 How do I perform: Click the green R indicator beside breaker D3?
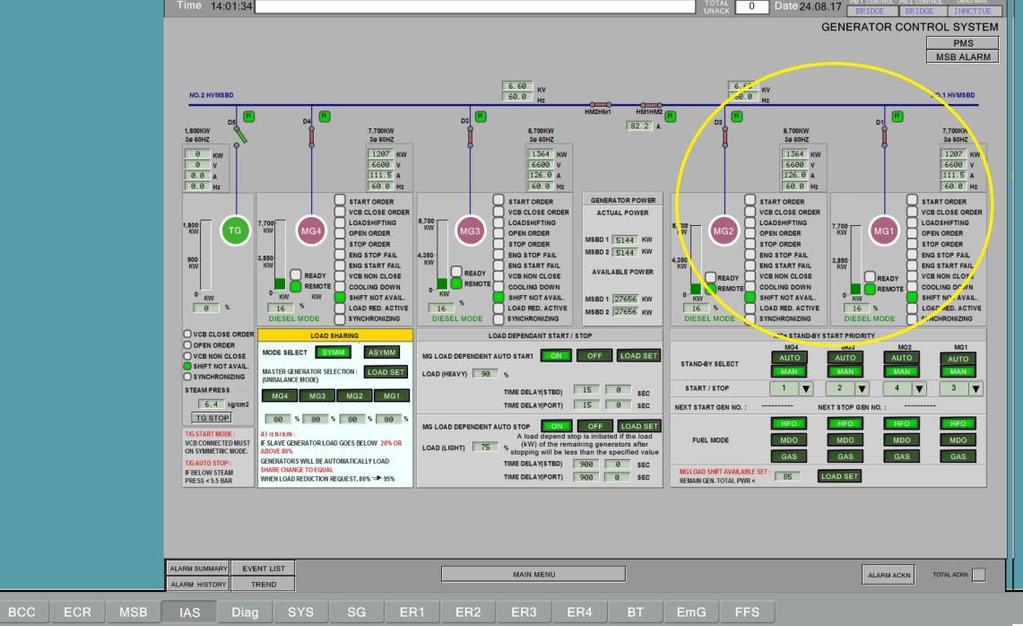[x=481, y=116]
